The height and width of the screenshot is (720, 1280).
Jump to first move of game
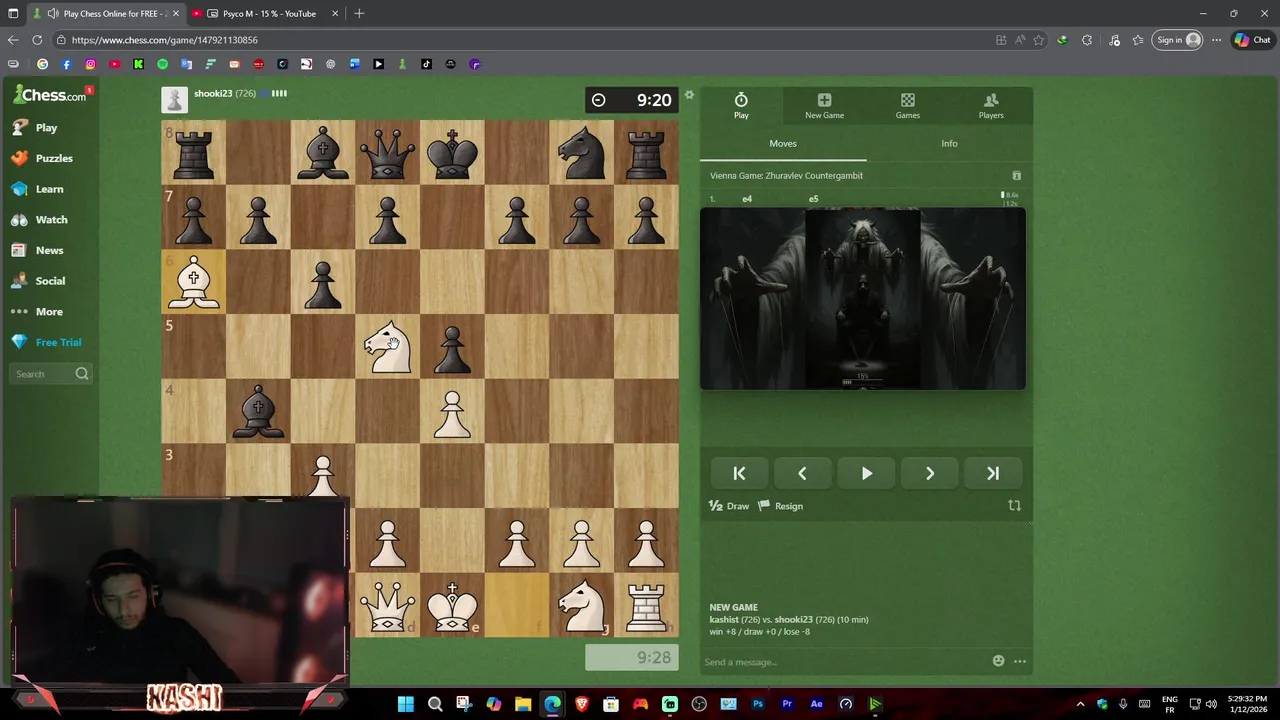pos(739,474)
